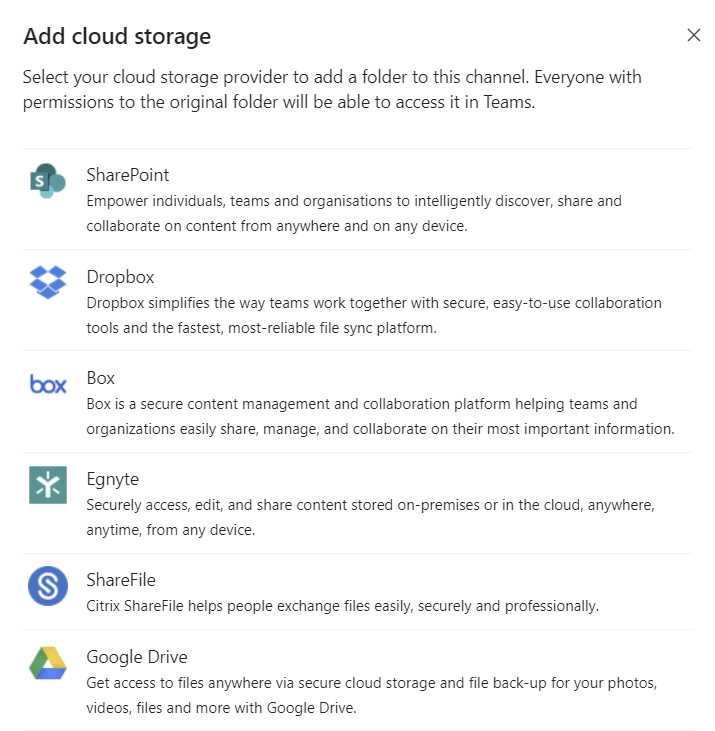This screenshot has height=731, width=715.
Task: Choose the Dropbox provider name
Action: 120,277
